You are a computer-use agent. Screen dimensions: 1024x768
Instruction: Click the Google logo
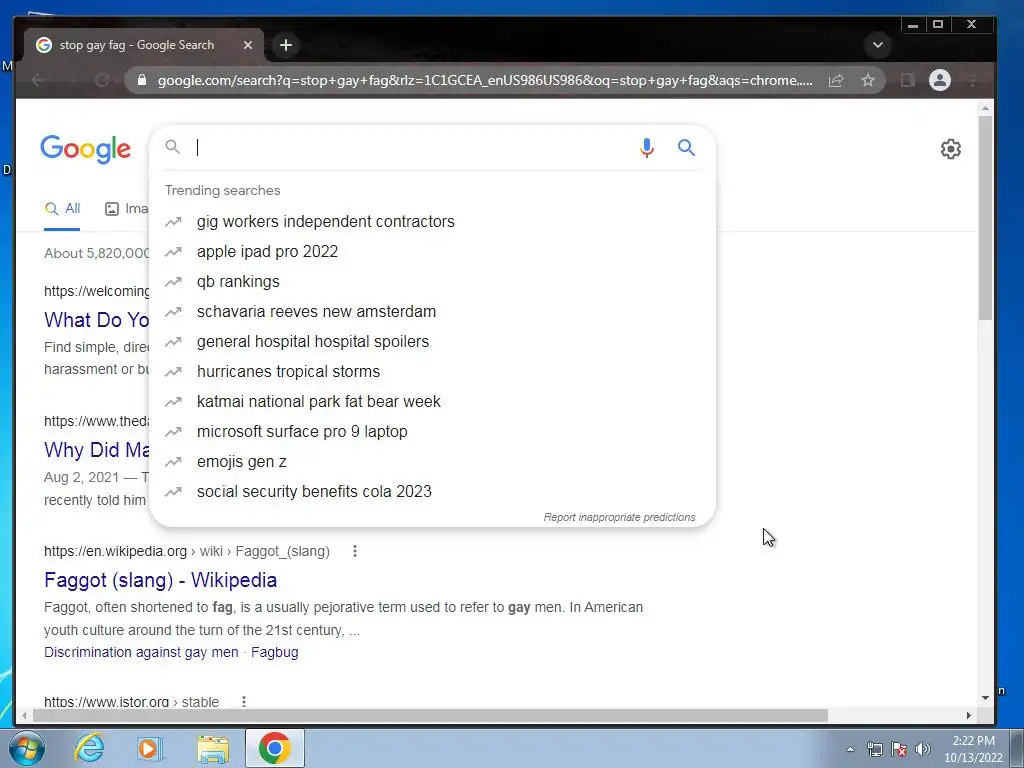(x=86, y=150)
